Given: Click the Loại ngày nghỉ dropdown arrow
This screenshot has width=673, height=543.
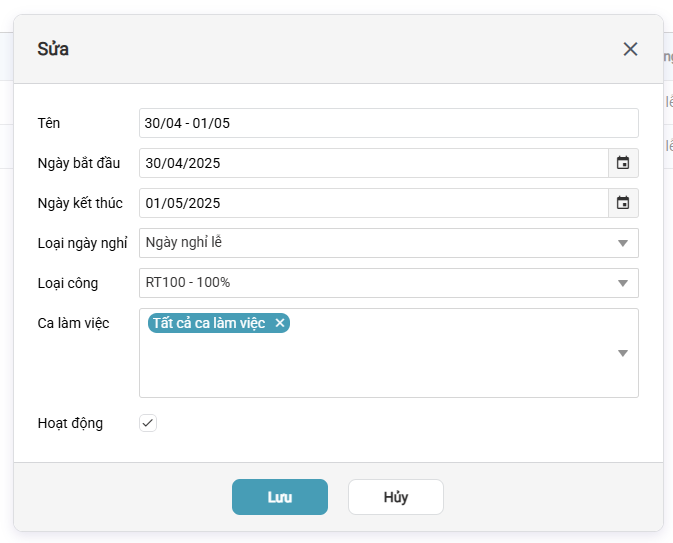Looking at the screenshot, I should 622,243.
